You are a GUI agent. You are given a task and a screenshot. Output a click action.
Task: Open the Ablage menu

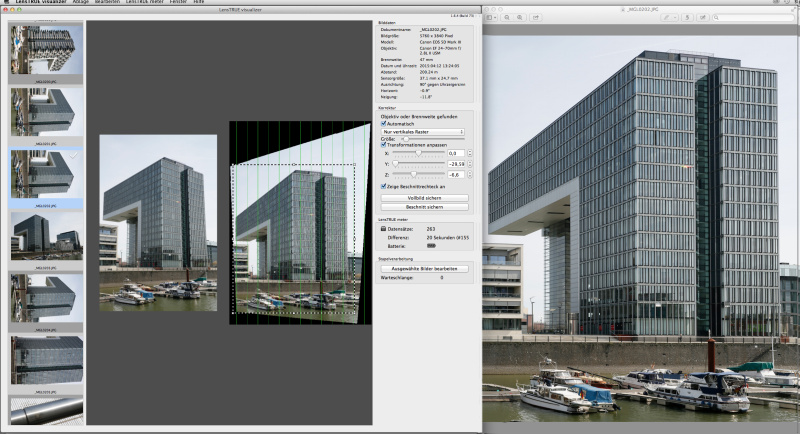(81, 2)
